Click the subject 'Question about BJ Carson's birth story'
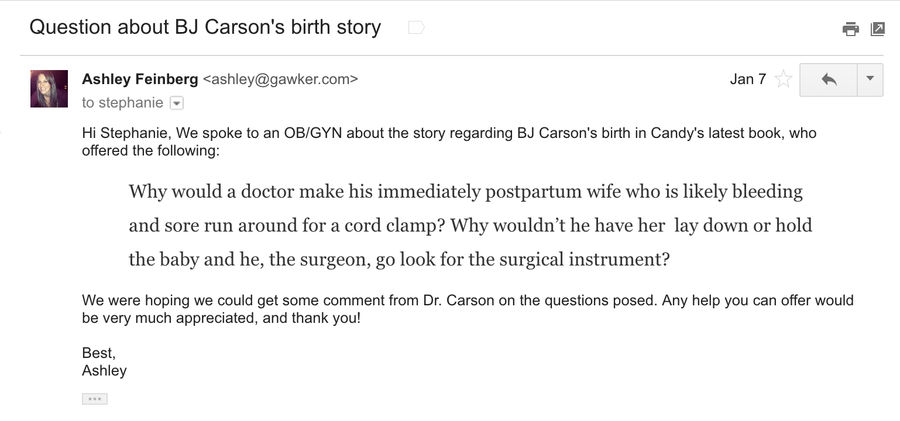Screen dimensions: 900x421 (x=205, y=27)
